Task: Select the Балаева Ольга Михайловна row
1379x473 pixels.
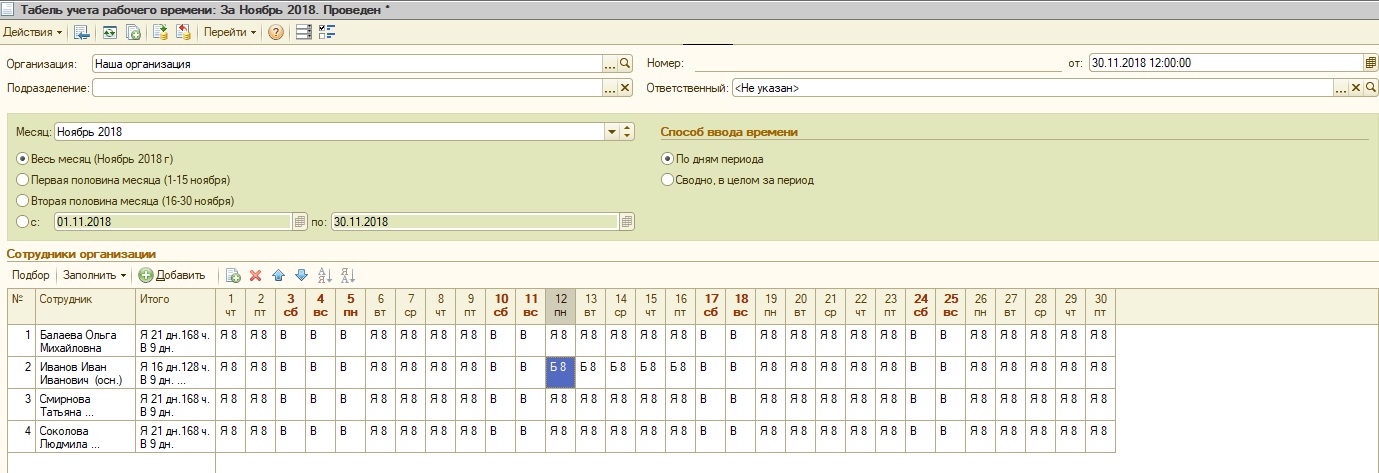Action: [x=561, y=340]
